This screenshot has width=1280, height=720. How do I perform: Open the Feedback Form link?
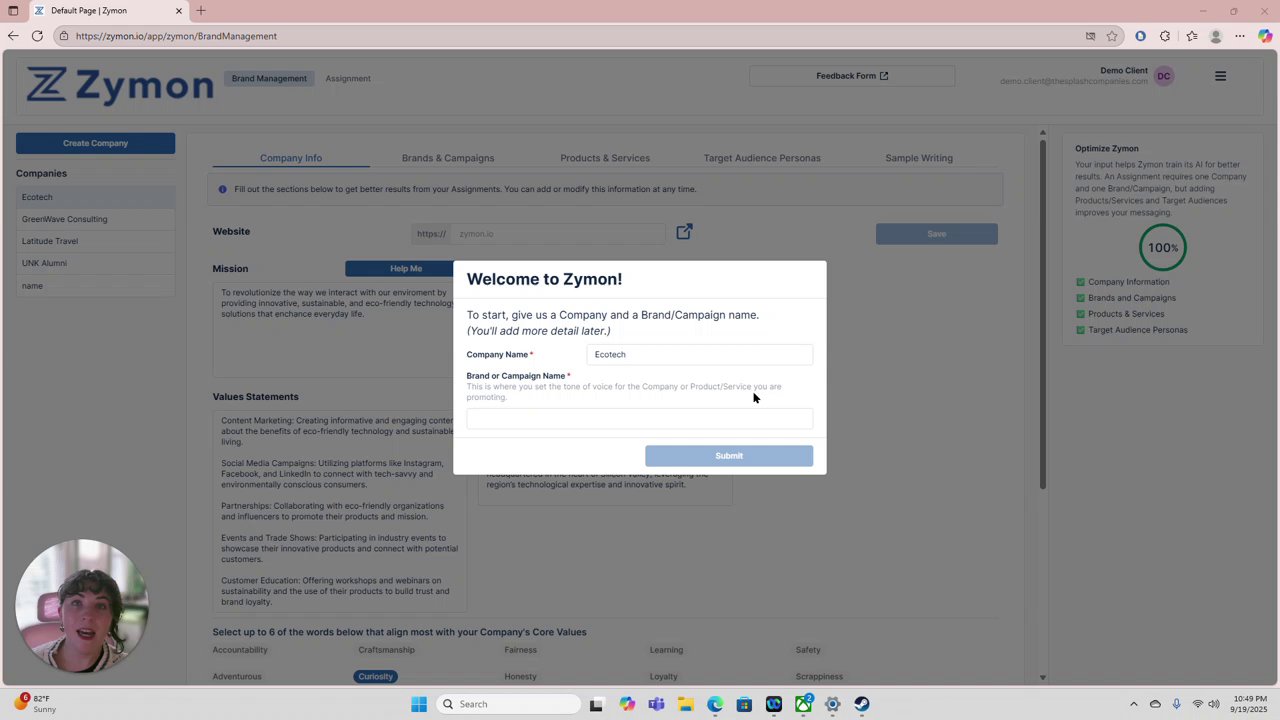coord(852,76)
